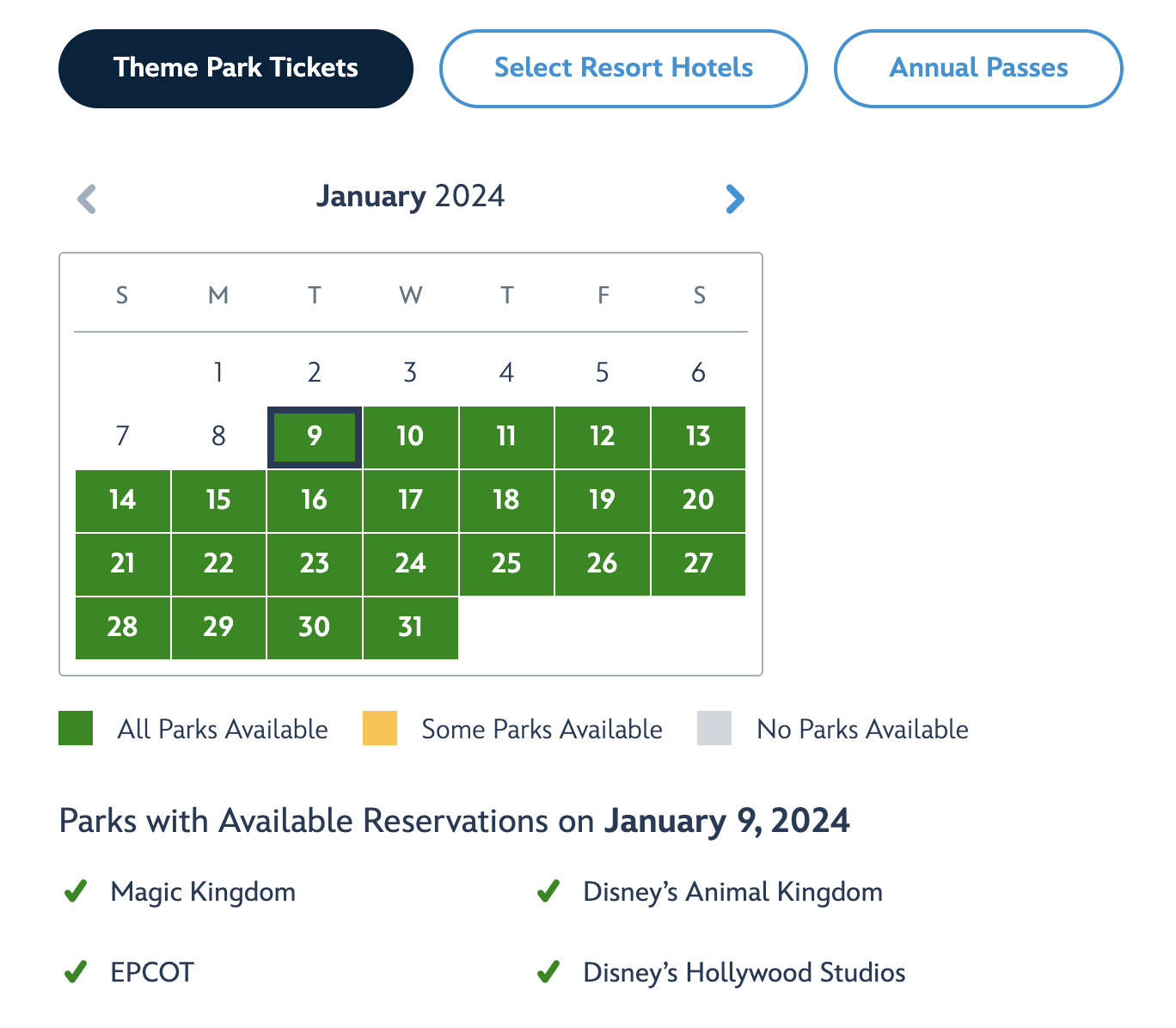Click the checkmark beside Disney's Animal Kingdom
Image resolution: width=1176 pixels, height=1028 pixels.
tap(548, 891)
